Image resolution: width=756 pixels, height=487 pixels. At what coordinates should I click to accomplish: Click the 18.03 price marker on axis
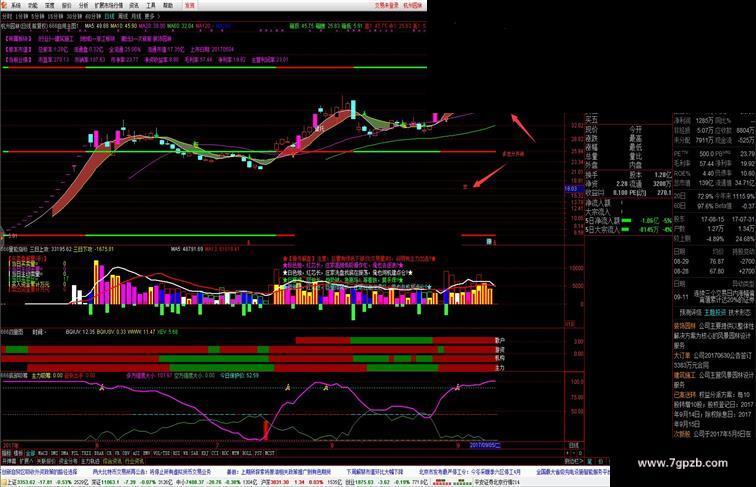574,189
